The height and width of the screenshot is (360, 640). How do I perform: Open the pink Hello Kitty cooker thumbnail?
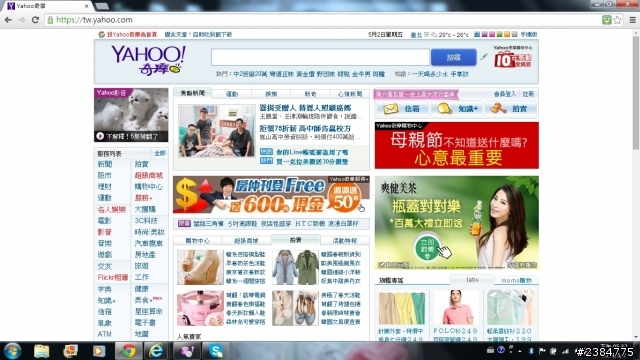pyautogui.click(x=200, y=308)
